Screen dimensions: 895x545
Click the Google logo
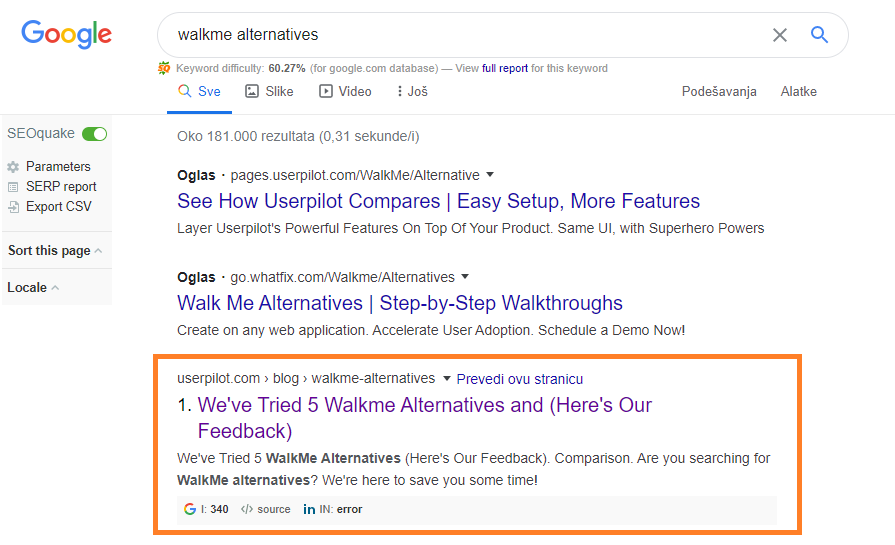[66, 34]
